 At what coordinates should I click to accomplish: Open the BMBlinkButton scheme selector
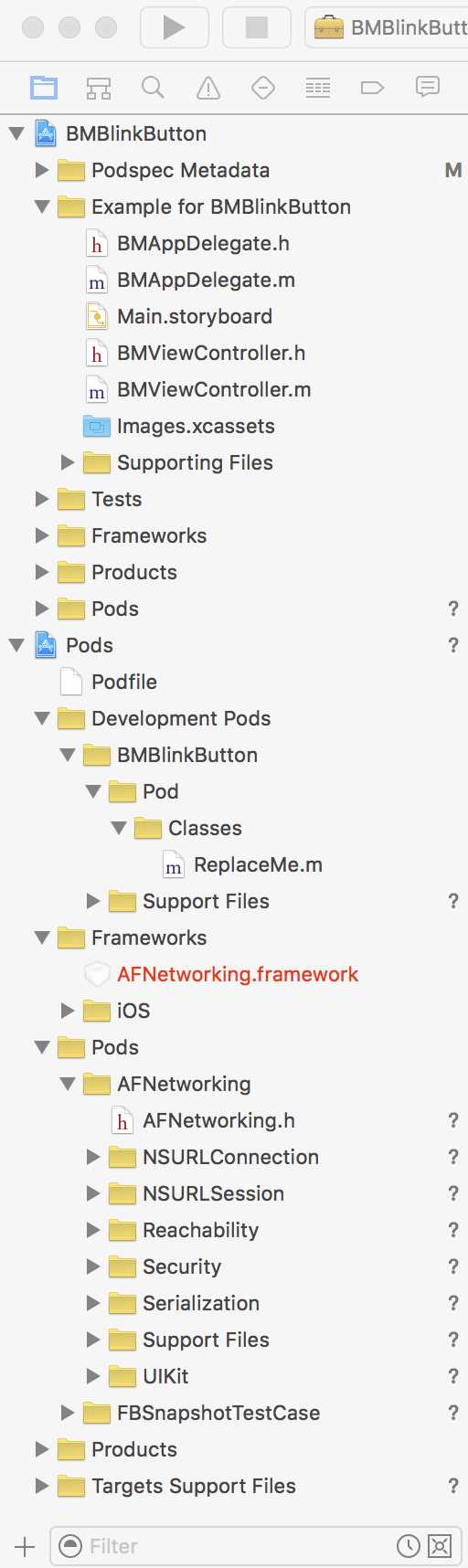pos(387,27)
